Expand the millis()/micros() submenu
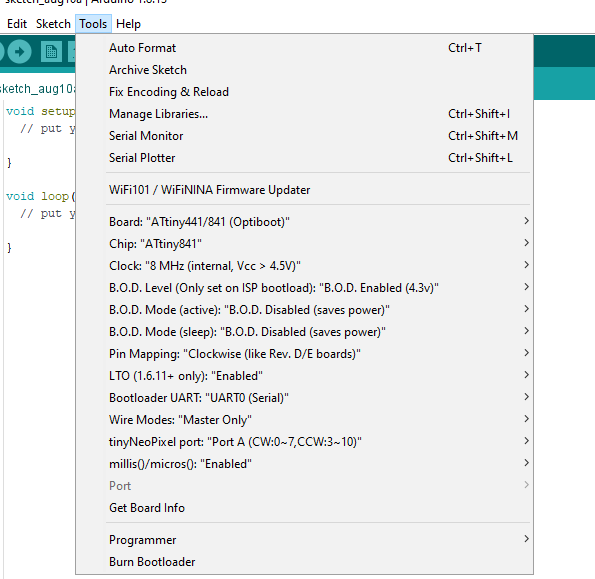 304,464
